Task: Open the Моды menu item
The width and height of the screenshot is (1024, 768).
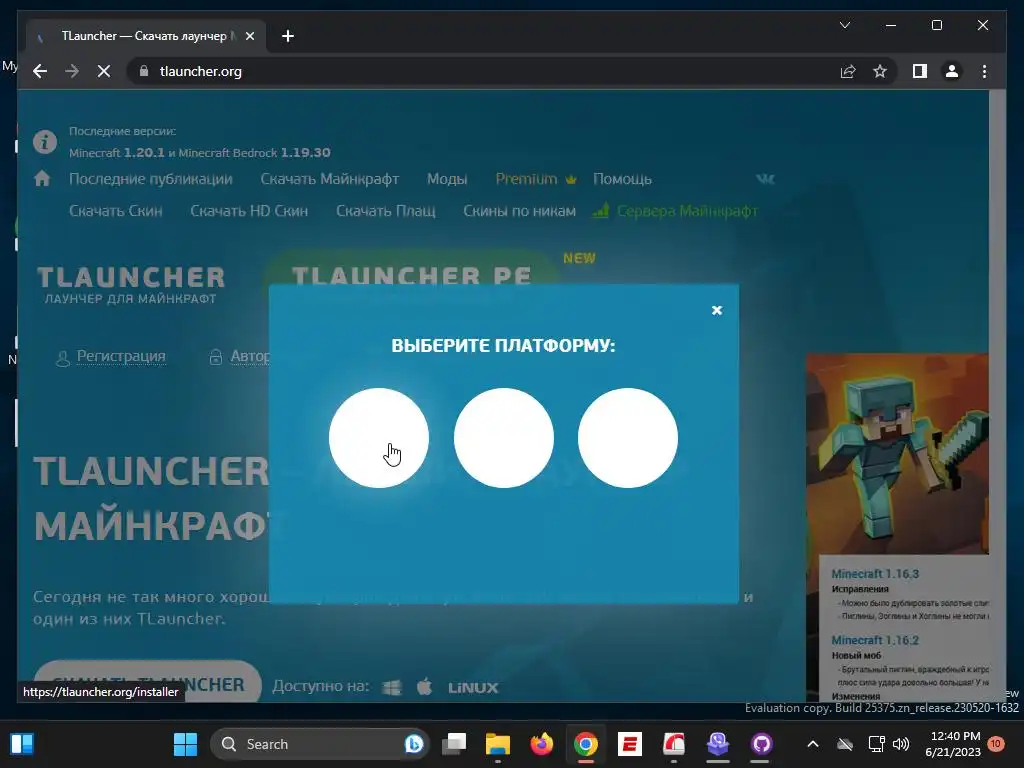Action: click(447, 179)
